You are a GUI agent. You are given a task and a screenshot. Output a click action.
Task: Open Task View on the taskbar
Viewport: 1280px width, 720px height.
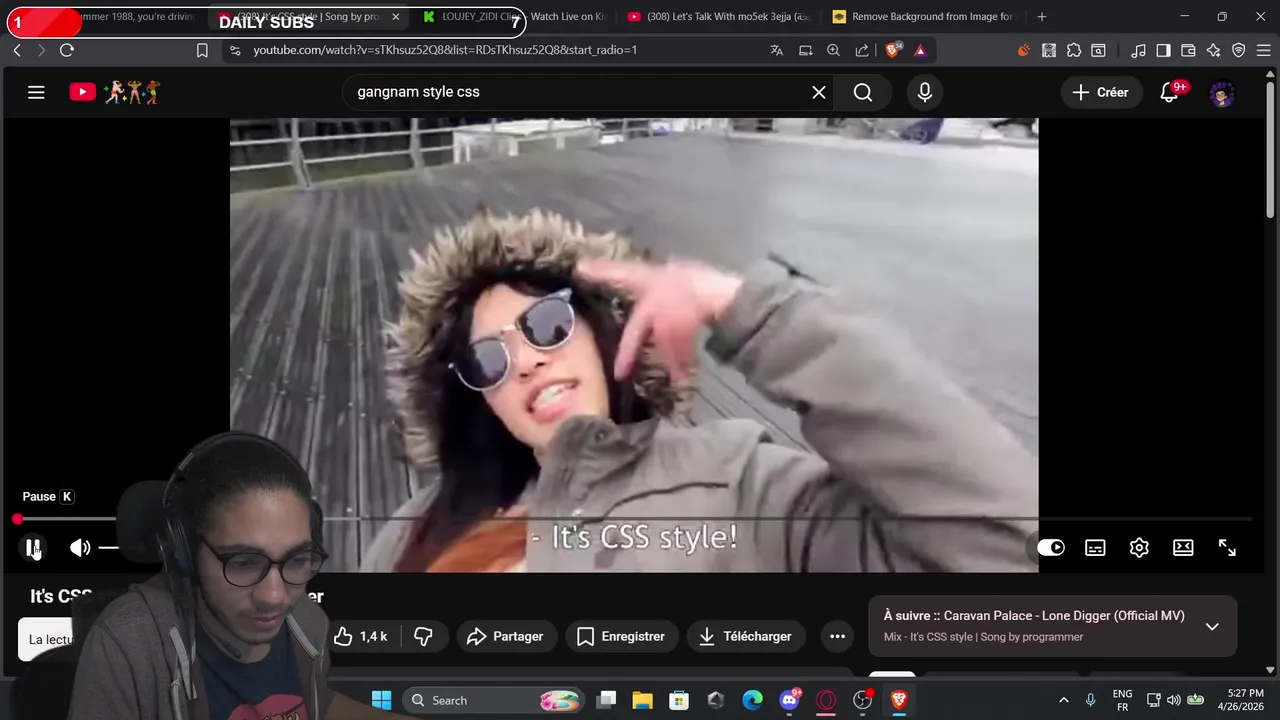(x=607, y=700)
